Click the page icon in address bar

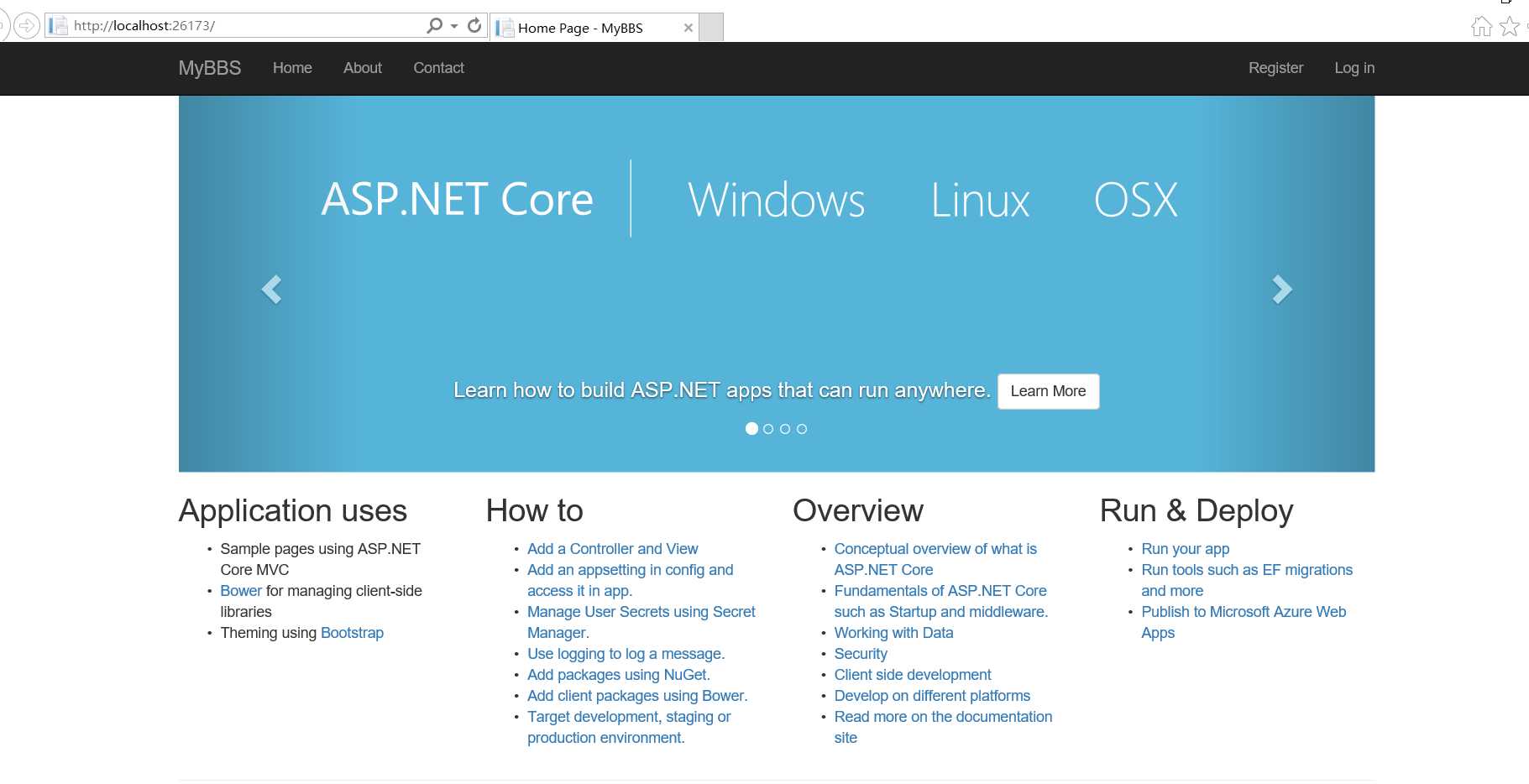(x=59, y=26)
